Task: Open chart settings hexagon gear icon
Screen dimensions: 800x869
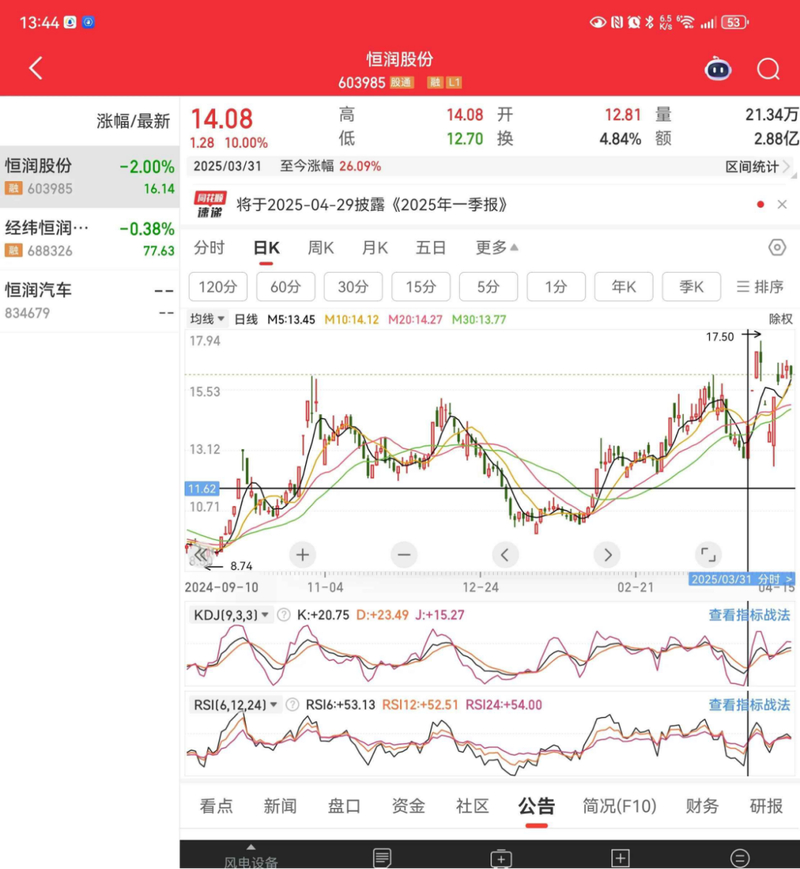Action: pos(776,248)
